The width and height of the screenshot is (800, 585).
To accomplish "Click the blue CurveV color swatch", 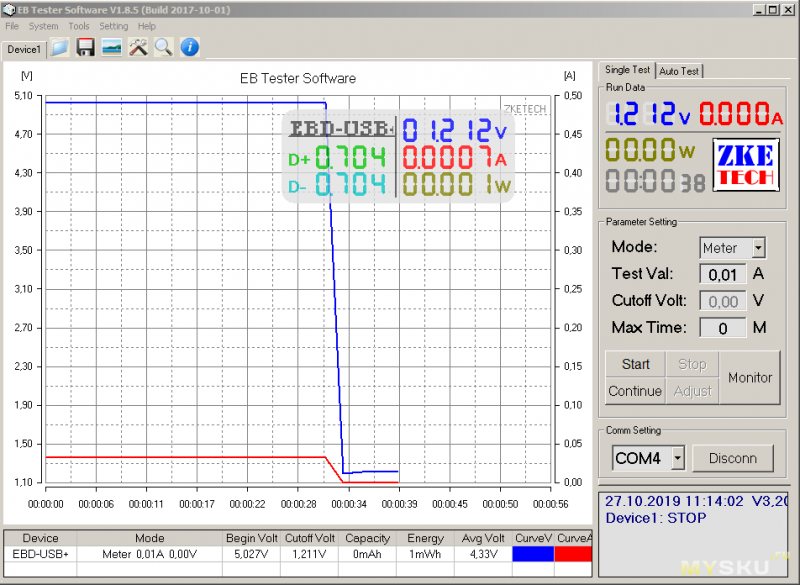I will (533, 554).
